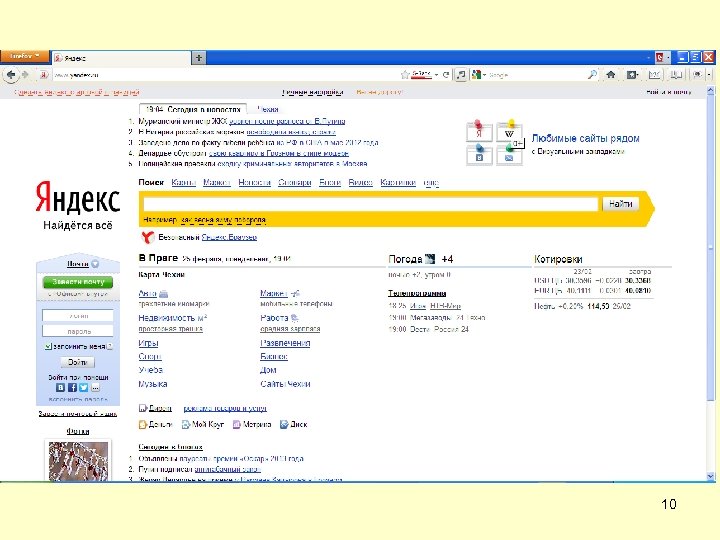This screenshot has width=720, height=540.
Task: Click the red pin Я bookmark tile
Action: pos(479,131)
